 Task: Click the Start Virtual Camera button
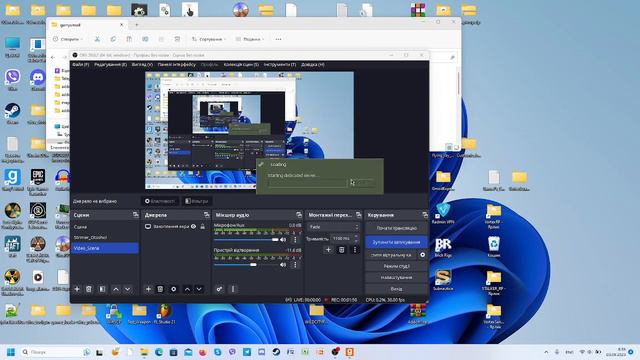(391, 255)
